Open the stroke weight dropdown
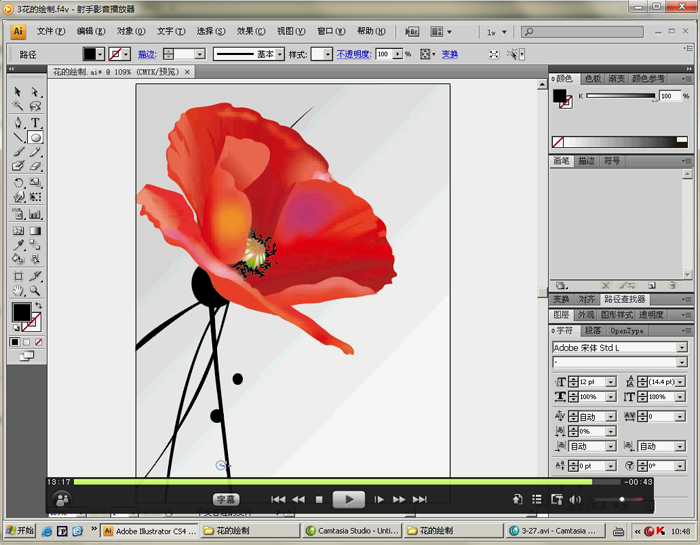 [200, 54]
